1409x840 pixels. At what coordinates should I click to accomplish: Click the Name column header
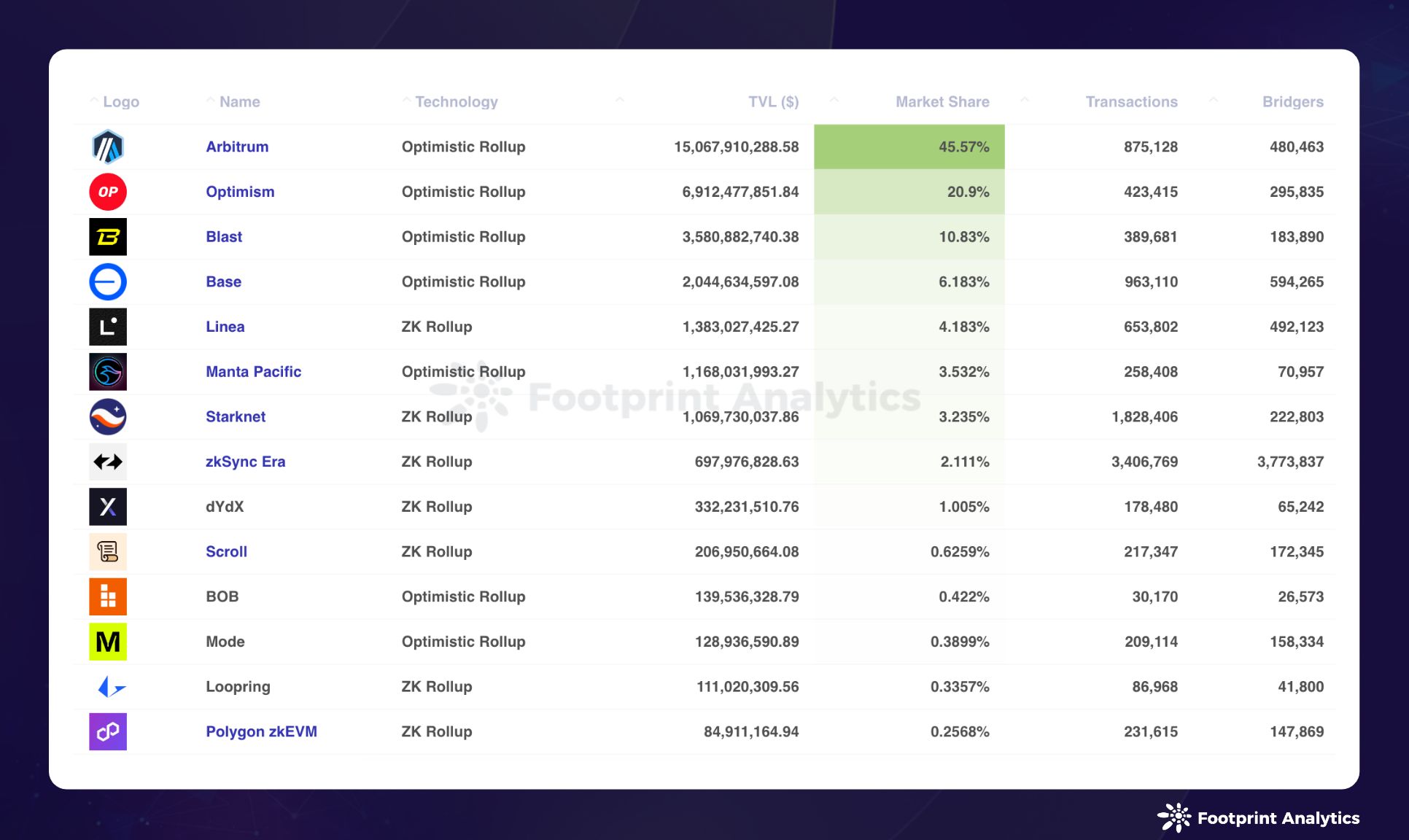coord(239,102)
